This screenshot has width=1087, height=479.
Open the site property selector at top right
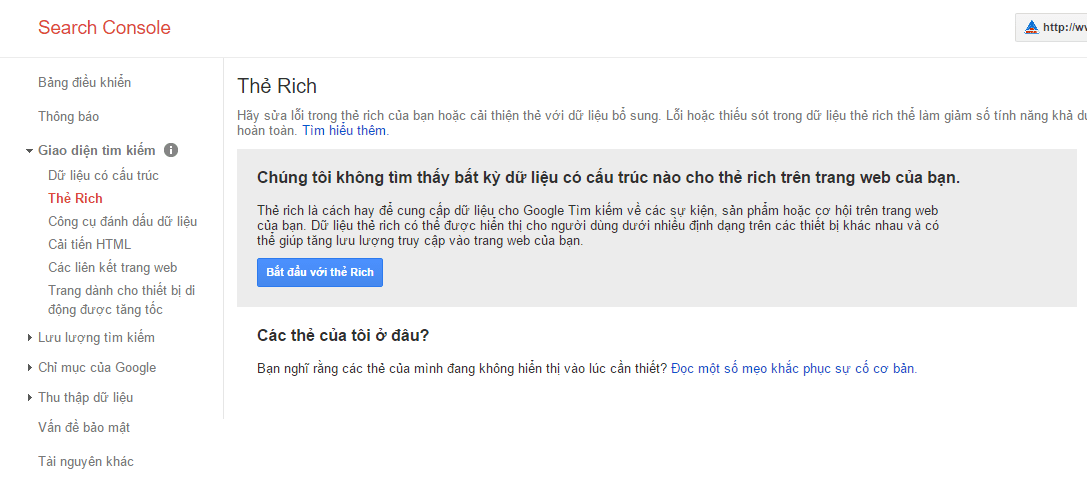tap(1052, 28)
